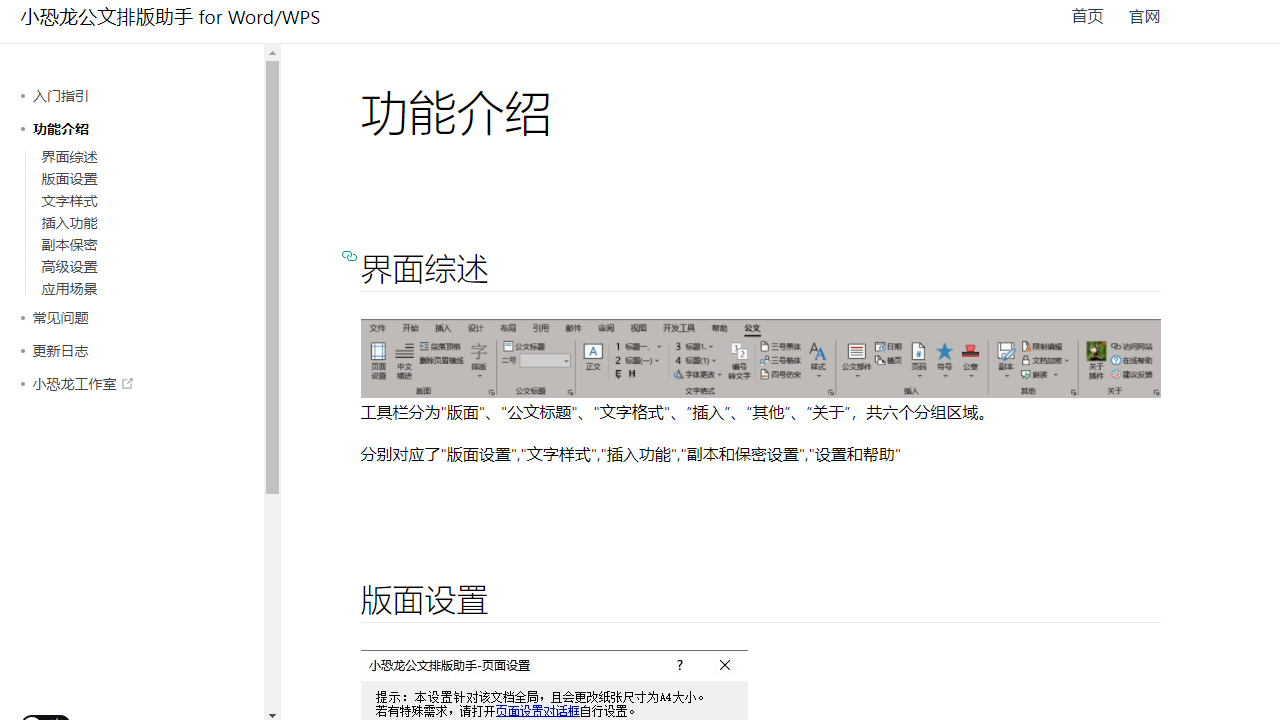Click the anchor link icon beside 界面综述 heading
This screenshot has height=720, width=1280.
pyautogui.click(x=349, y=257)
